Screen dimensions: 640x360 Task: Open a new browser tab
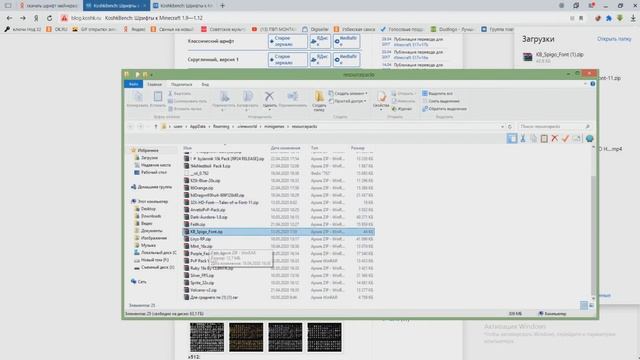pyautogui.click(x=222, y=5)
